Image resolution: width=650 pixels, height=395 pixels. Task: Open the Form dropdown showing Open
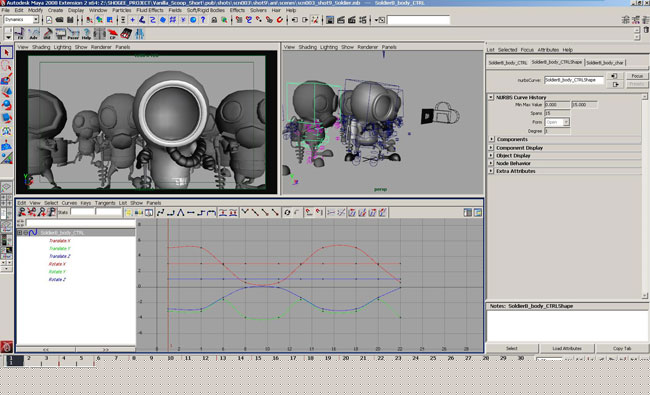(566, 122)
